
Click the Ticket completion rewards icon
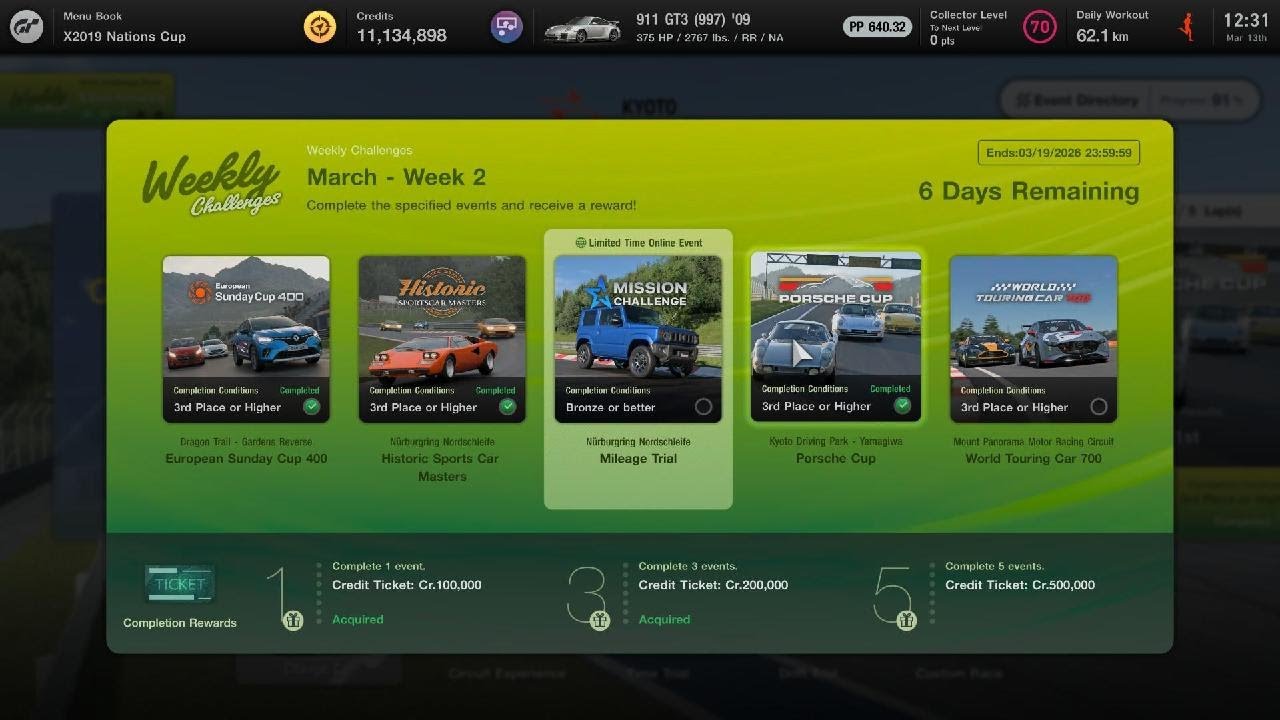pos(180,584)
